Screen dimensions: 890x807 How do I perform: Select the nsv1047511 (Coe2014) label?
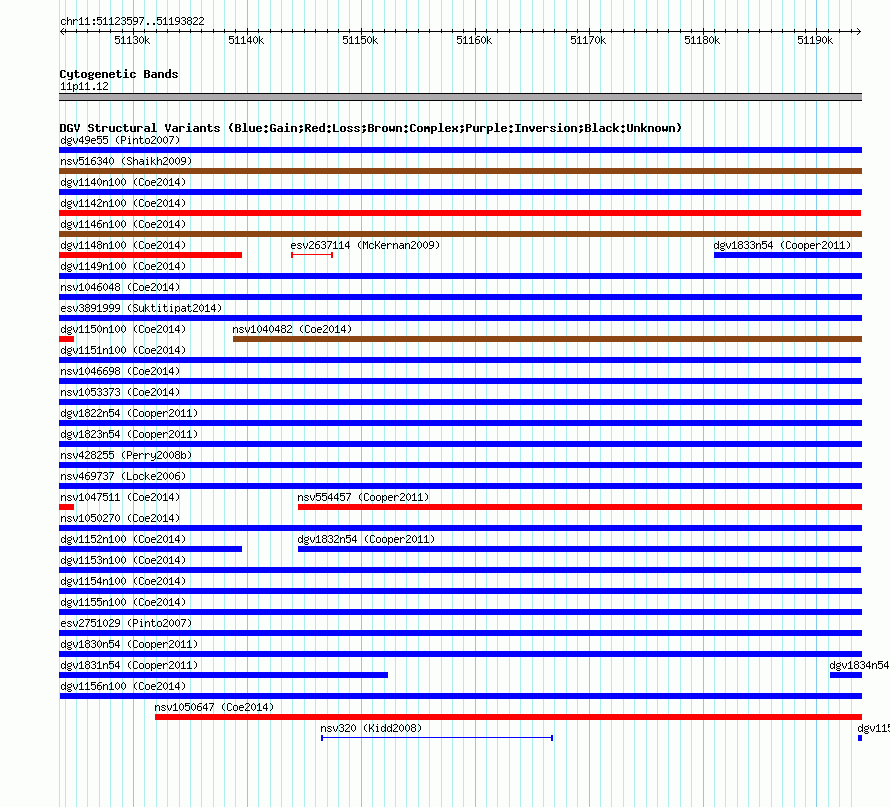120,497
